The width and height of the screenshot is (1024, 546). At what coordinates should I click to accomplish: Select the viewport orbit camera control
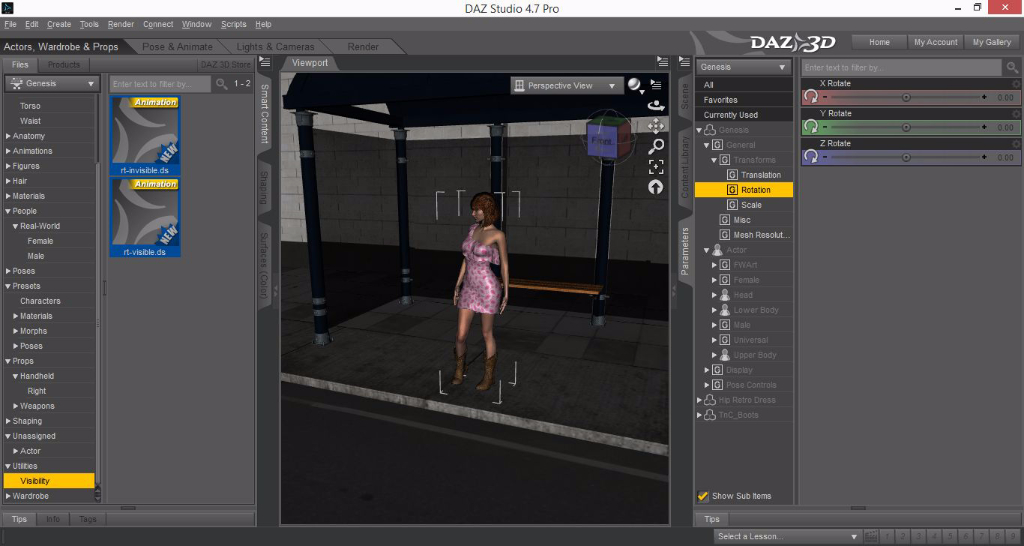(655, 105)
